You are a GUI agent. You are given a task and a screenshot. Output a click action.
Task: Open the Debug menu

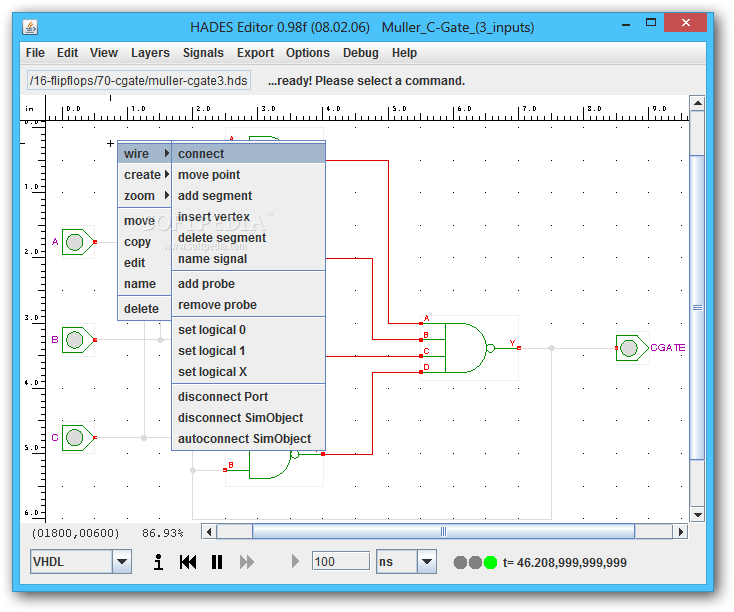[360, 53]
